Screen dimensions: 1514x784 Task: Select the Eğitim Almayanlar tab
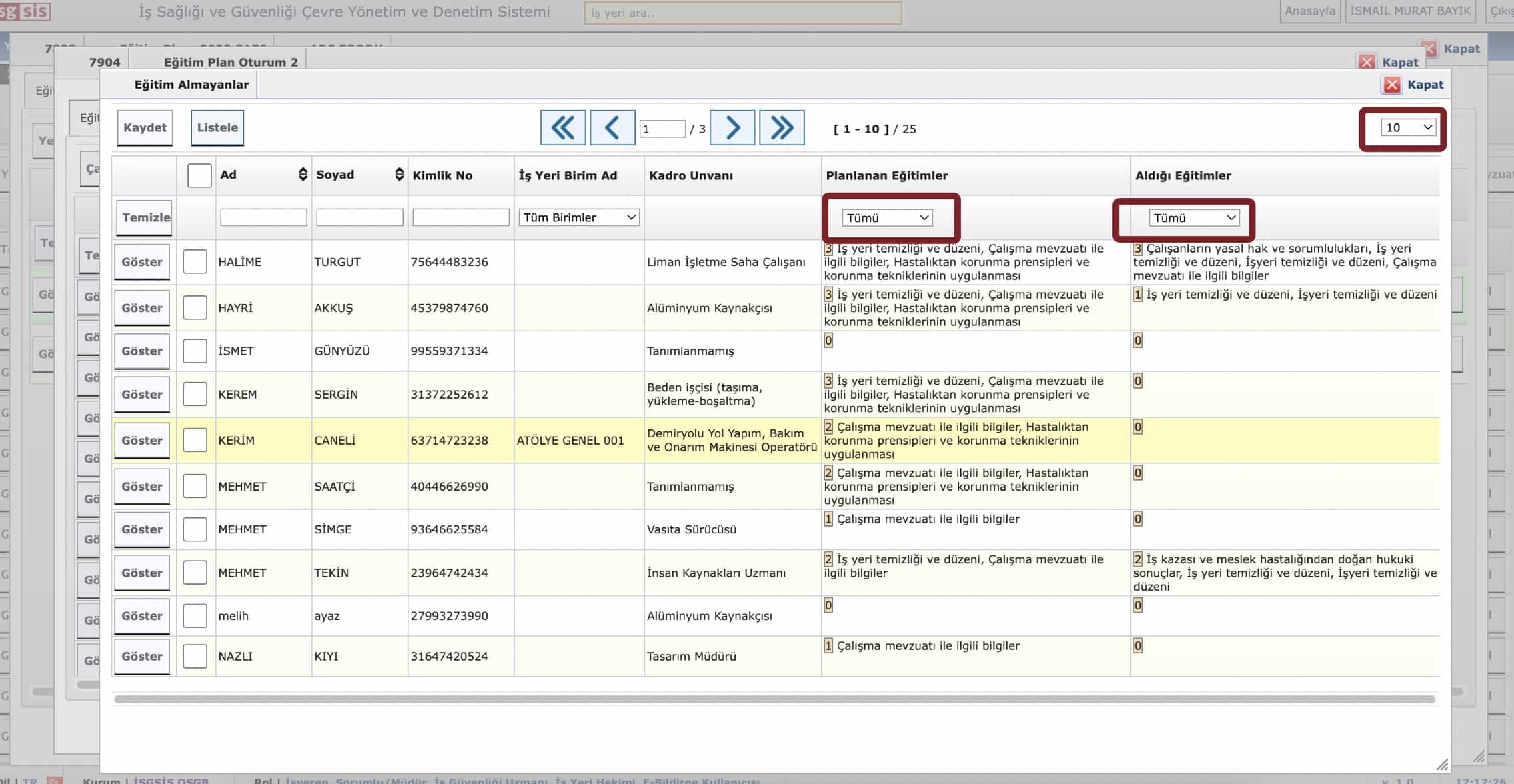[191, 85]
